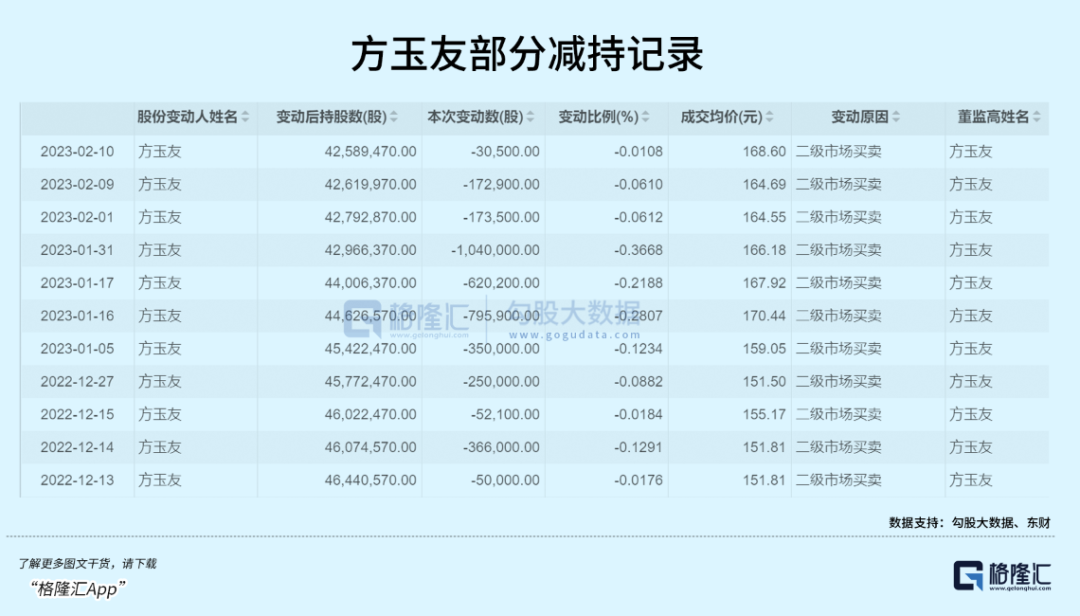Click the 数据支持 source note
Image resolution: width=1080 pixels, height=616 pixels.
(x=970, y=522)
